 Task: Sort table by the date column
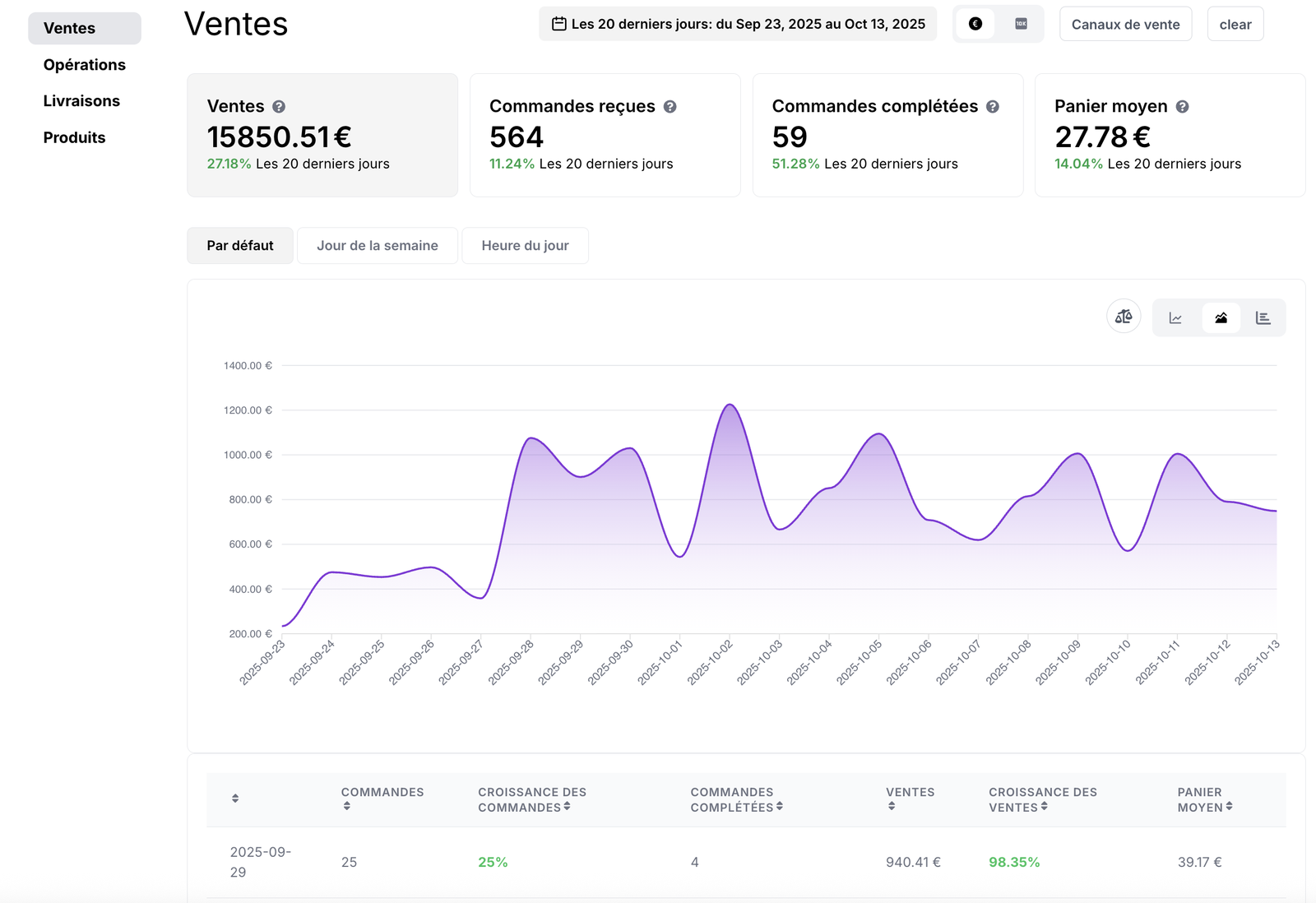tap(235, 799)
